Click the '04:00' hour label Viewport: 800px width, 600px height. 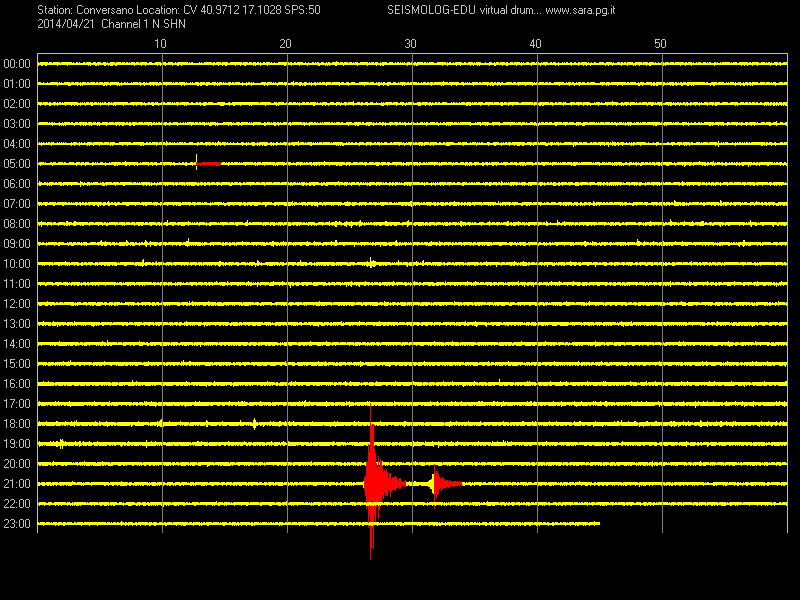click(x=17, y=144)
